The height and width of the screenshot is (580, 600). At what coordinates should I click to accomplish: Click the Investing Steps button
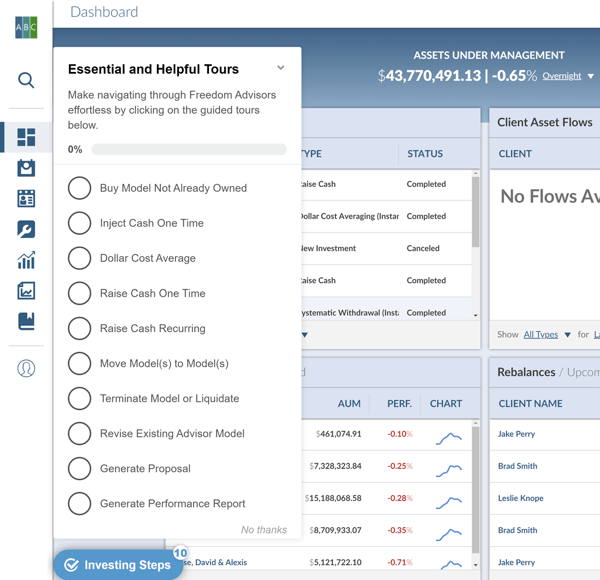tap(117, 565)
